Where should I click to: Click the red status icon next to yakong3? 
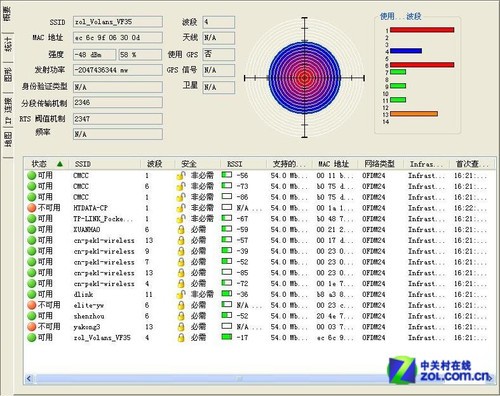point(31,327)
